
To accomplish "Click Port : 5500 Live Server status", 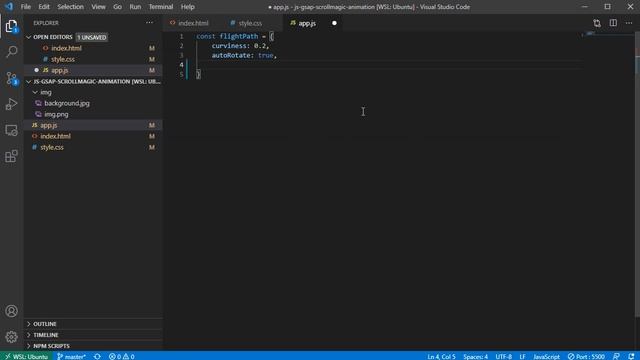I will [x=586, y=356].
